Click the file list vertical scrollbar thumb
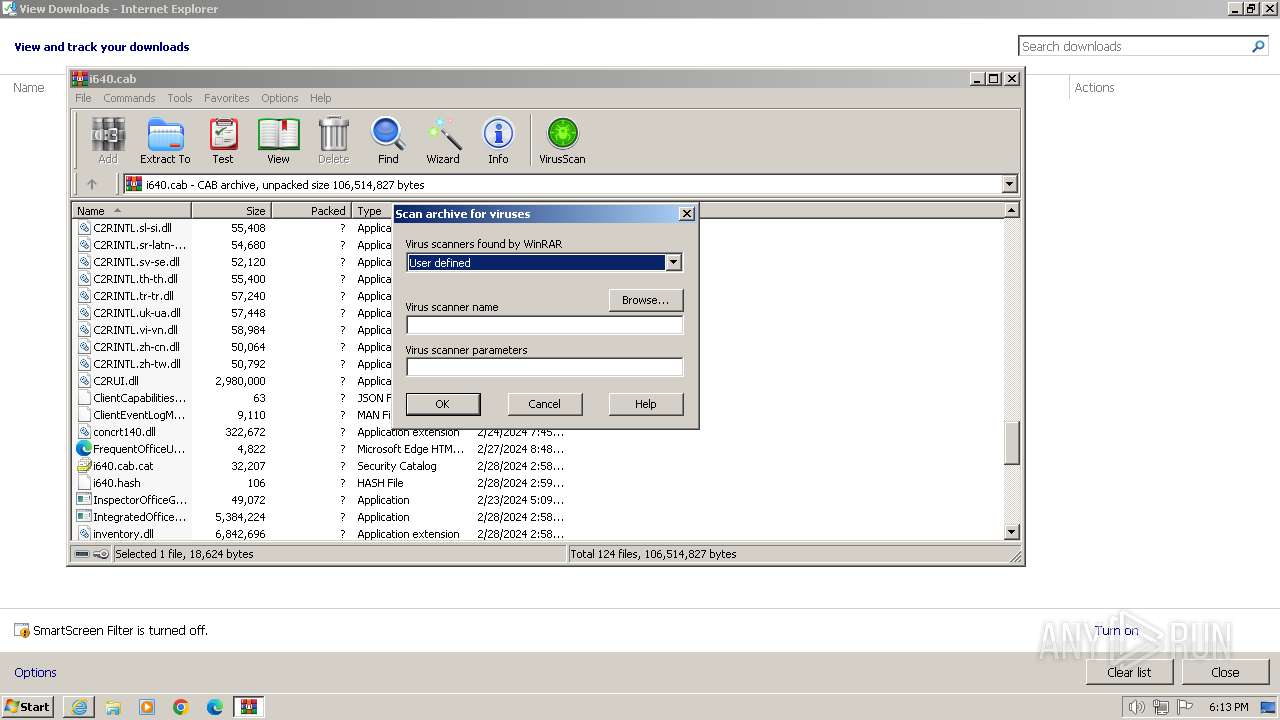The image size is (1280, 720). pos(1011,443)
